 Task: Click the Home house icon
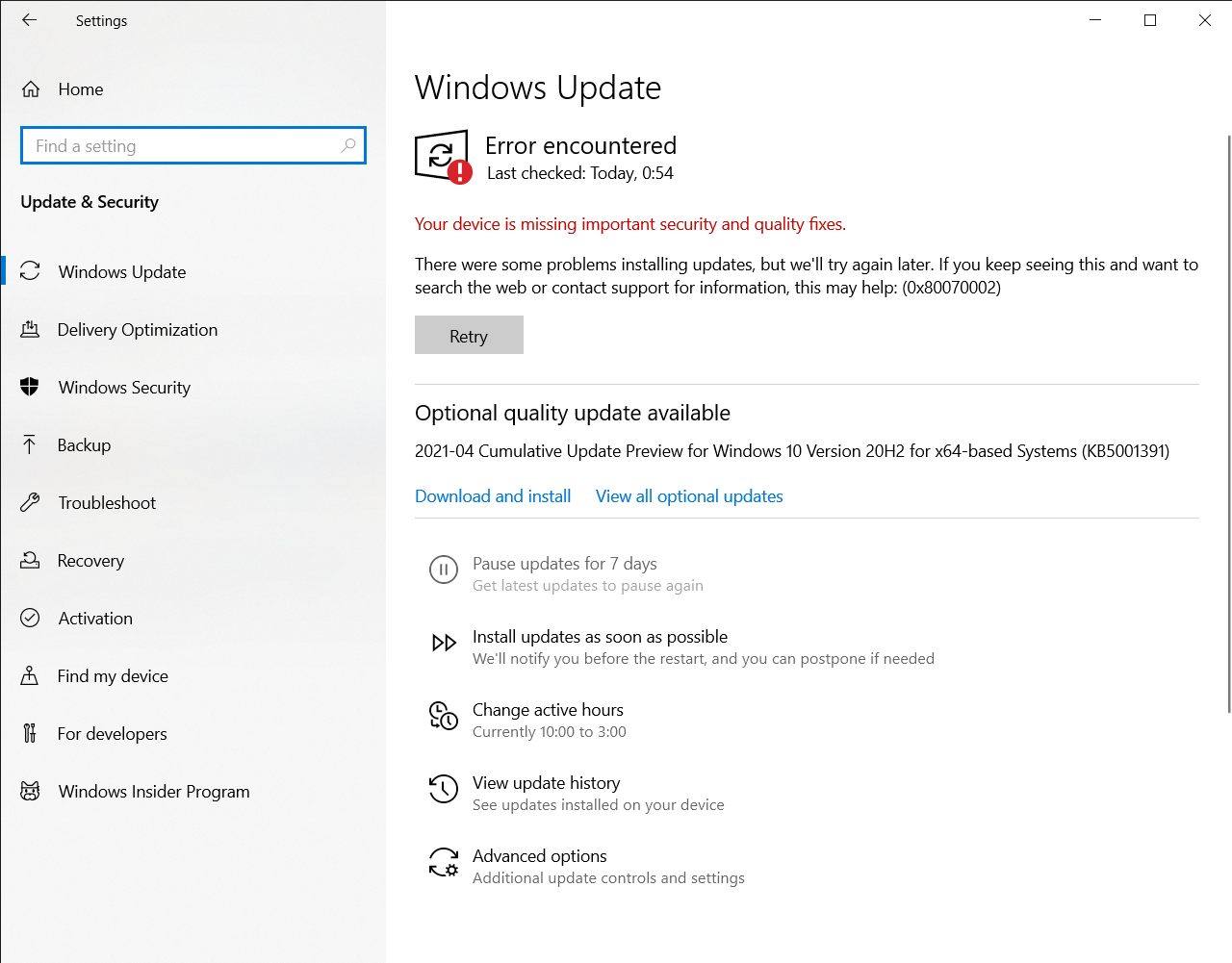click(31, 89)
